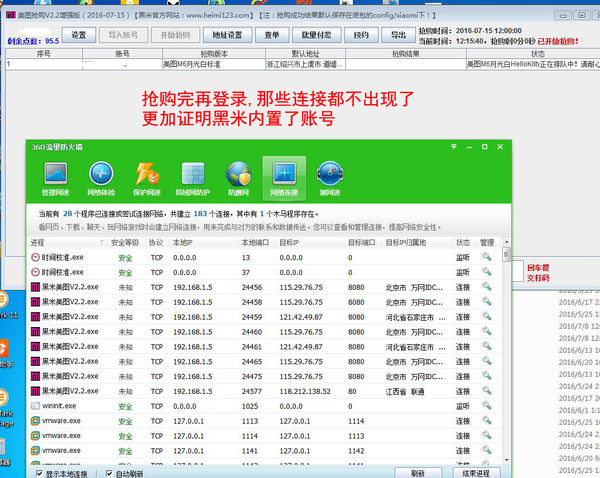Select vmware.exe icon on local port 1113 row
600x478 pixels.
pos(35,421)
